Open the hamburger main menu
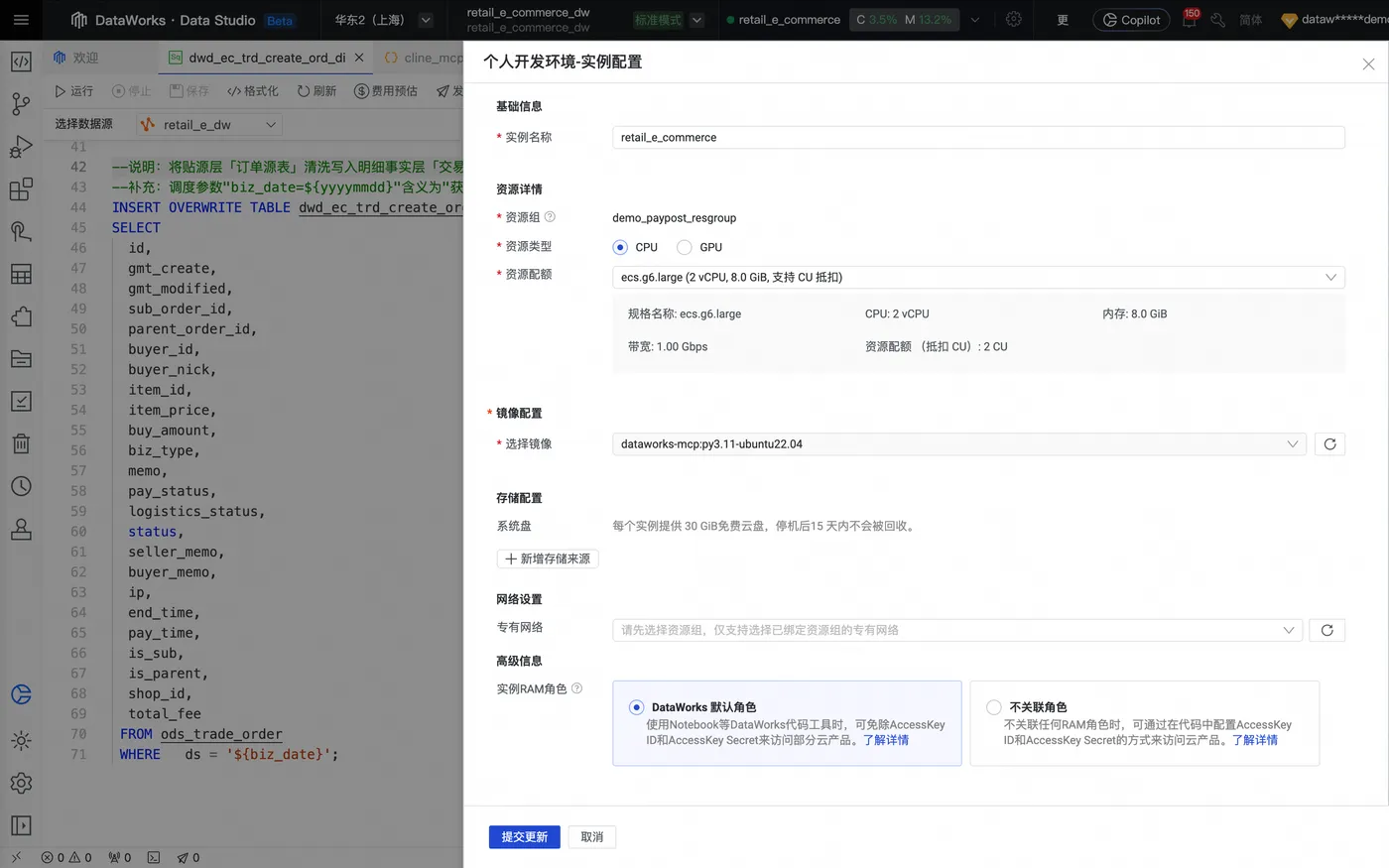1389x868 pixels. click(21, 20)
